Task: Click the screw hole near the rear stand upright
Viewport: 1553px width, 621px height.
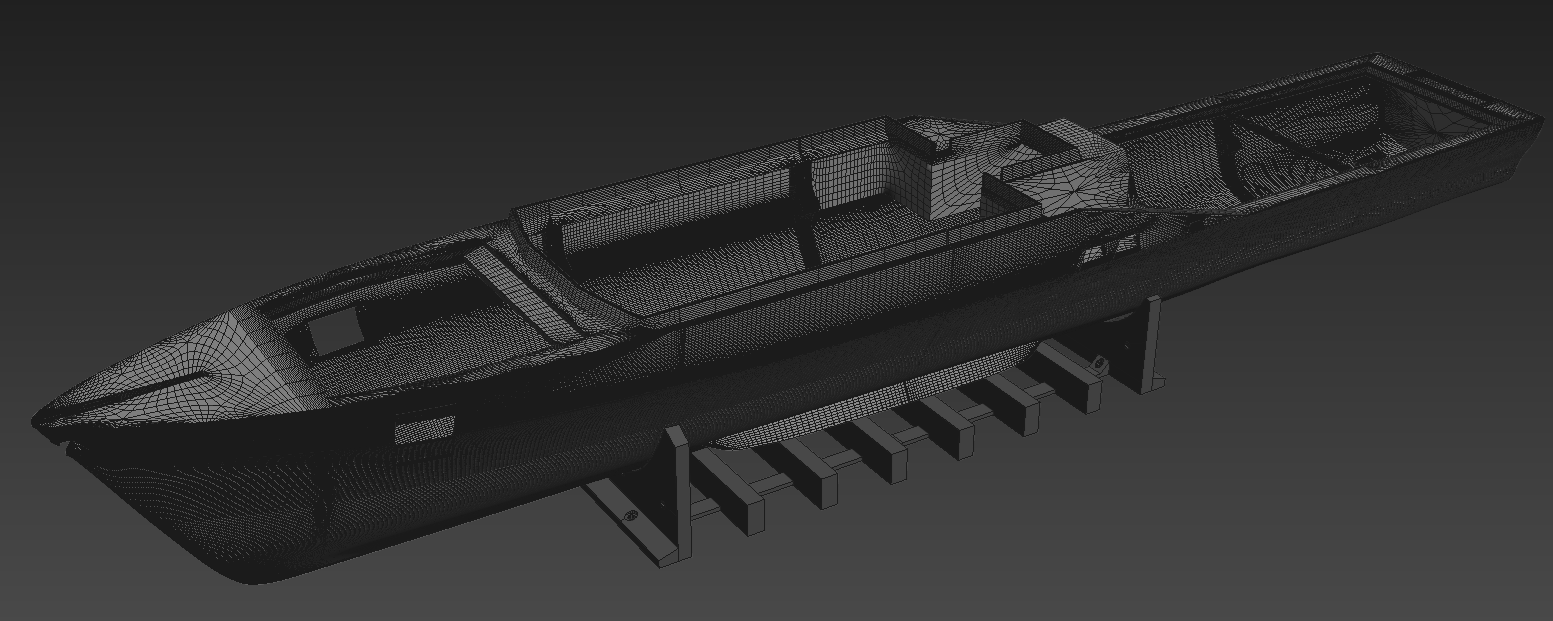Action: coord(1100,363)
